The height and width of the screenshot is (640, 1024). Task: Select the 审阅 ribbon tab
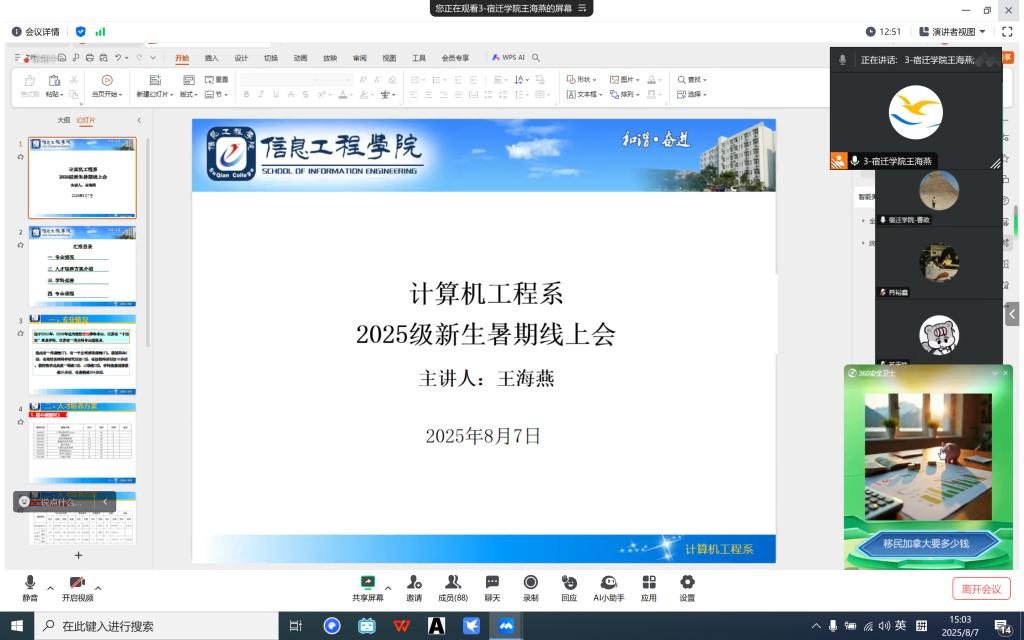[359, 58]
